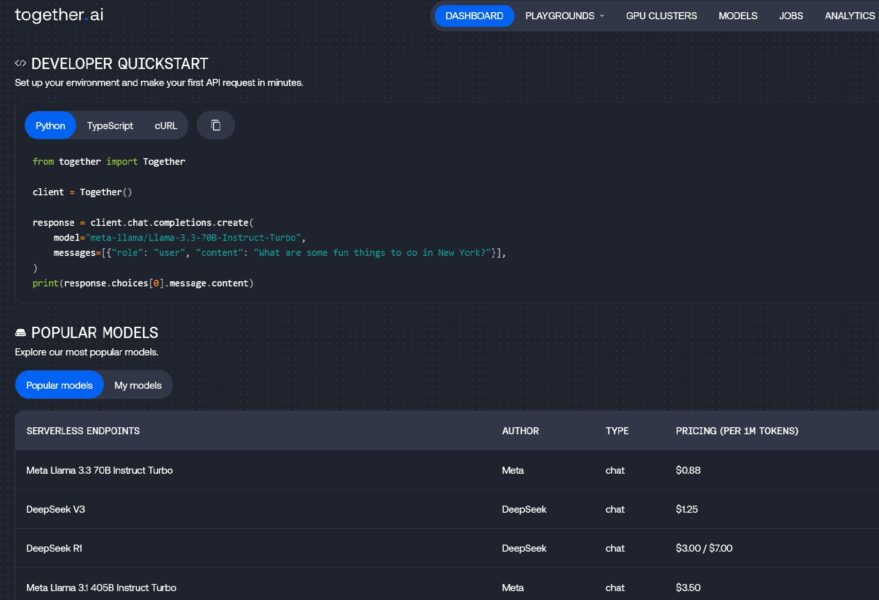Open the GPU Clusters page
The height and width of the screenshot is (600, 879).
pos(661,16)
